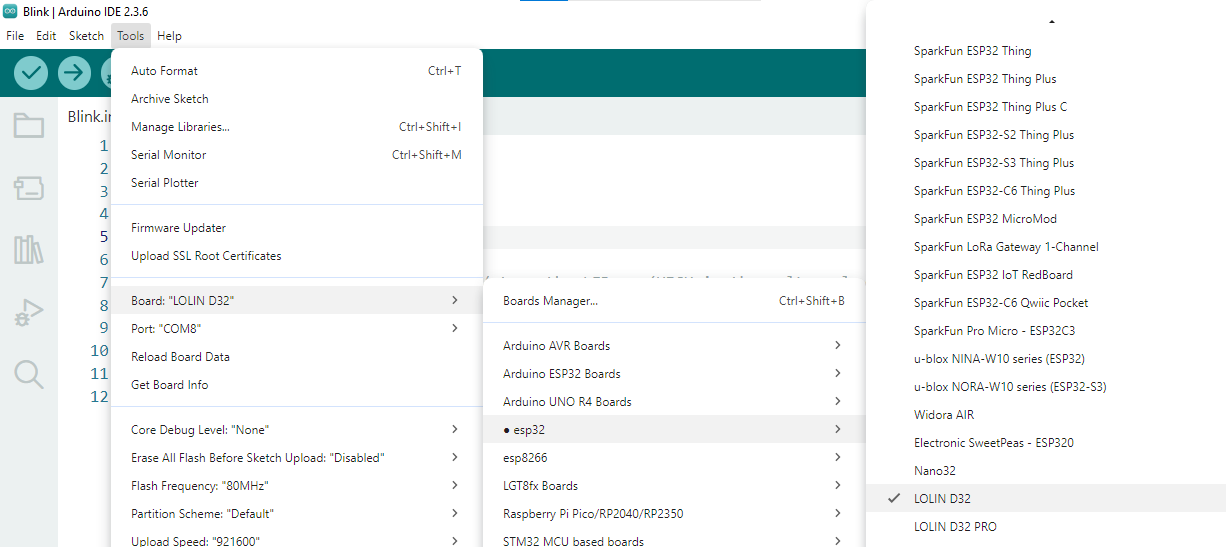Select the checked LOLIN D32 board
This screenshot has width=1226, height=554.
[x=941, y=498]
